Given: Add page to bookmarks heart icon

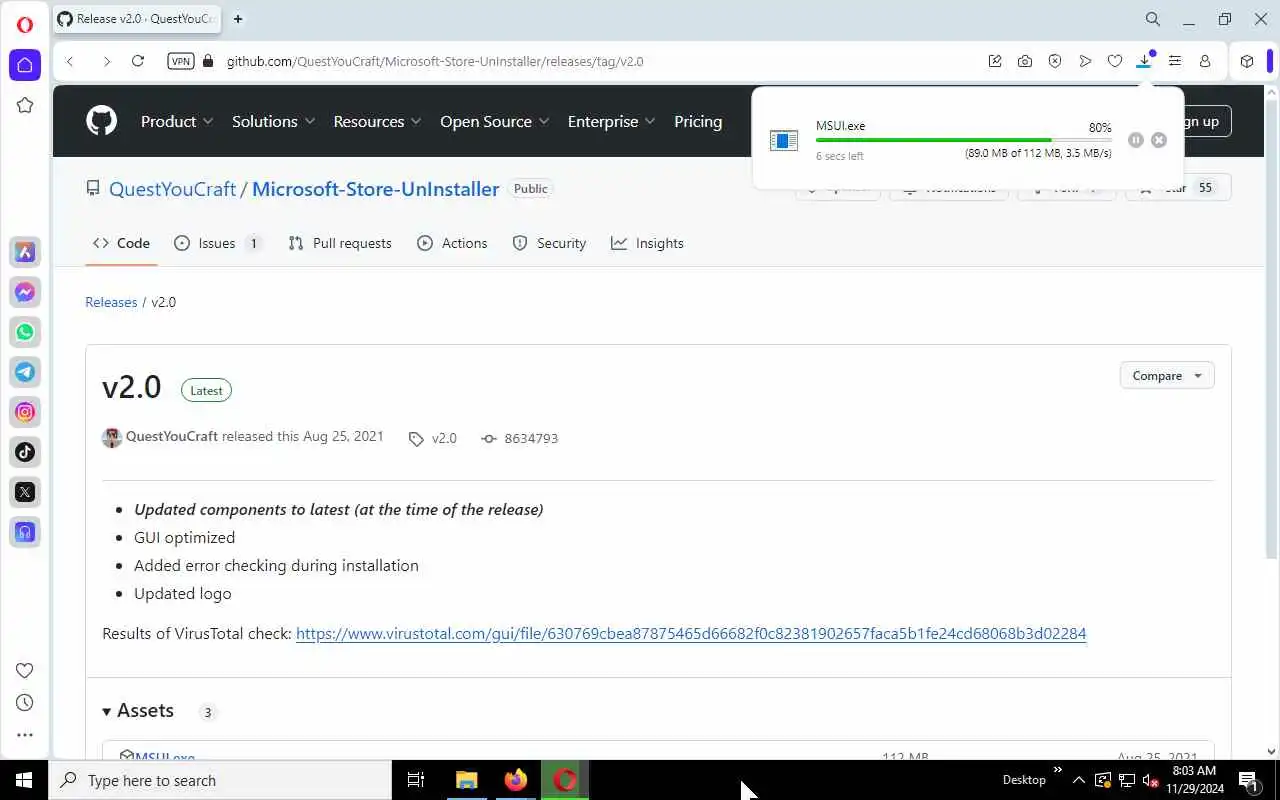Looking at the screenshot, I should [x=1115, y=61].
